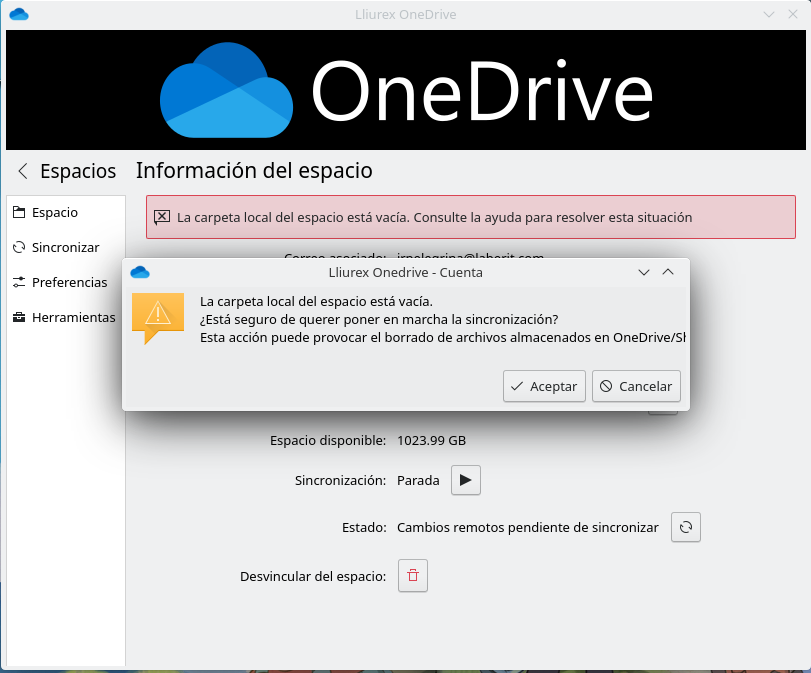
Task: Click the red trash icon to unlink space
Action: pyautogui.click(x=413, y=576)
